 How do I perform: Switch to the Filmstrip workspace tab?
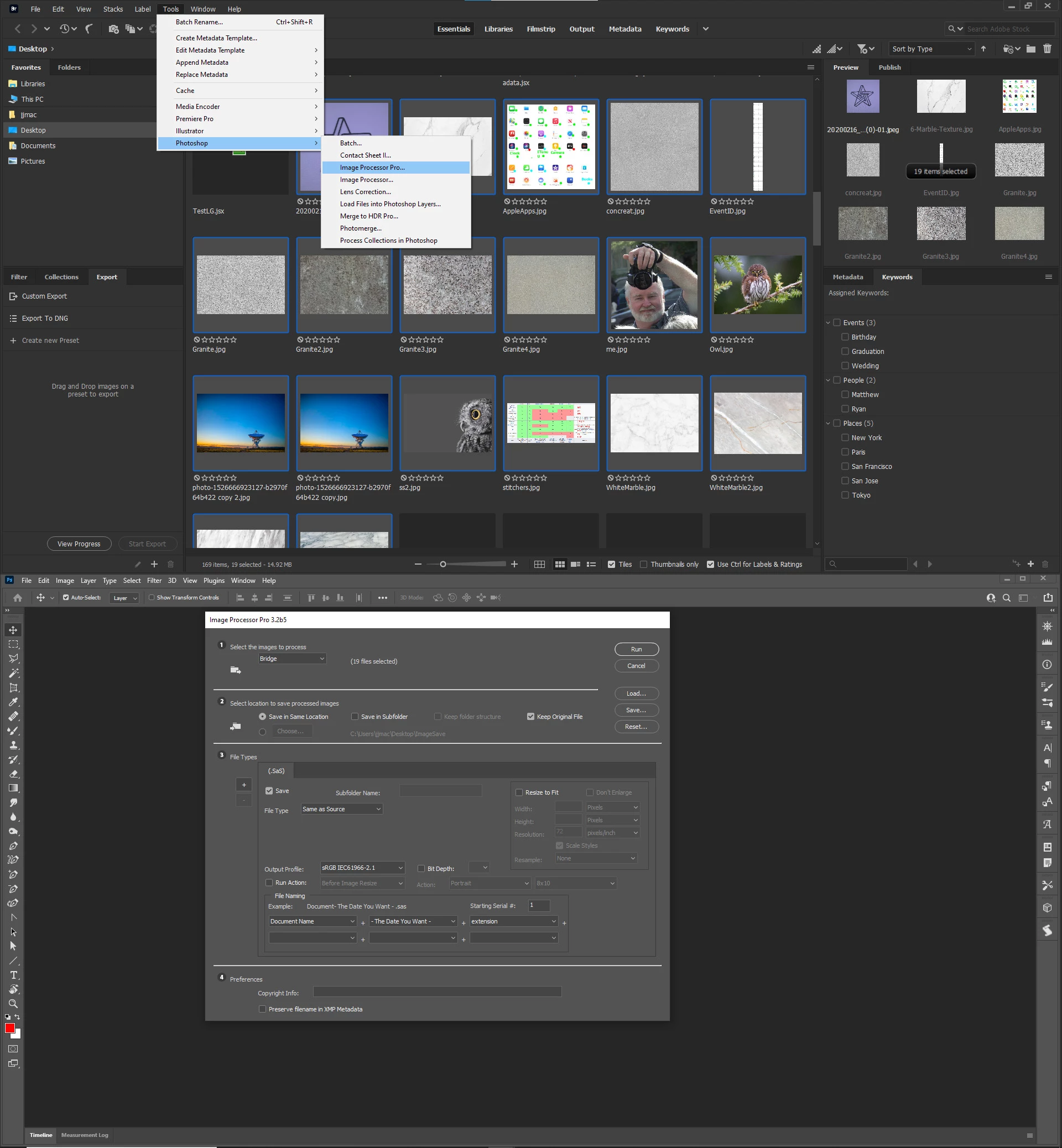540,29
